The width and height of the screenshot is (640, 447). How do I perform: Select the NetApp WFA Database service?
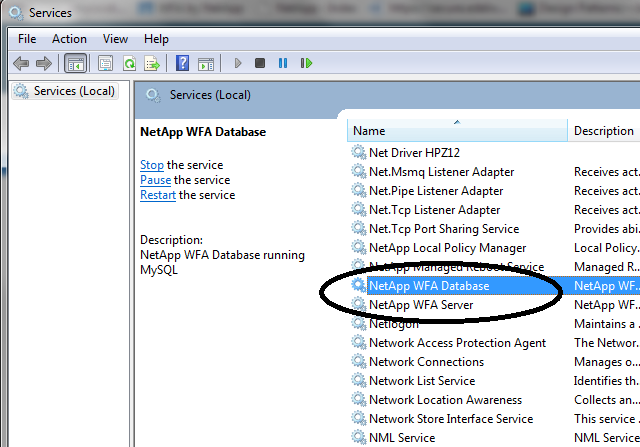429,286
